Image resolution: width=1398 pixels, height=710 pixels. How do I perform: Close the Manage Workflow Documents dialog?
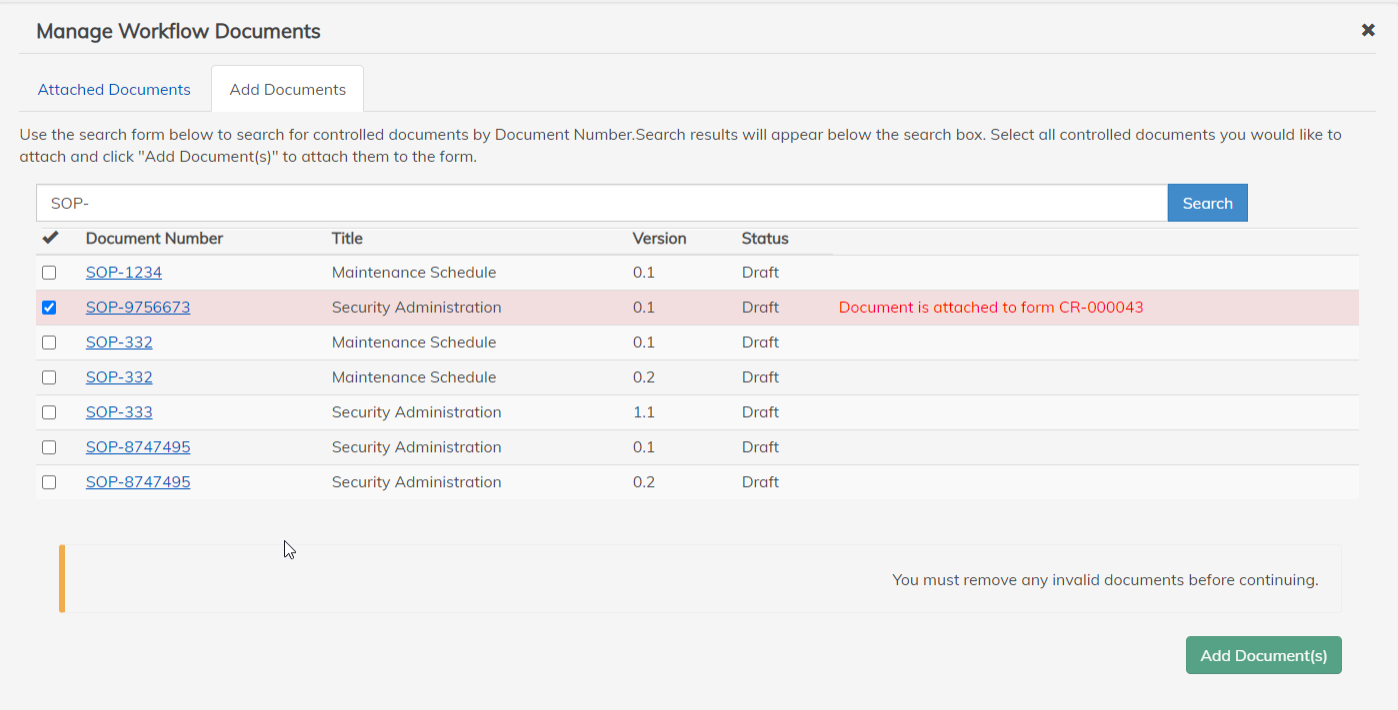click(x=1368, y=30)
